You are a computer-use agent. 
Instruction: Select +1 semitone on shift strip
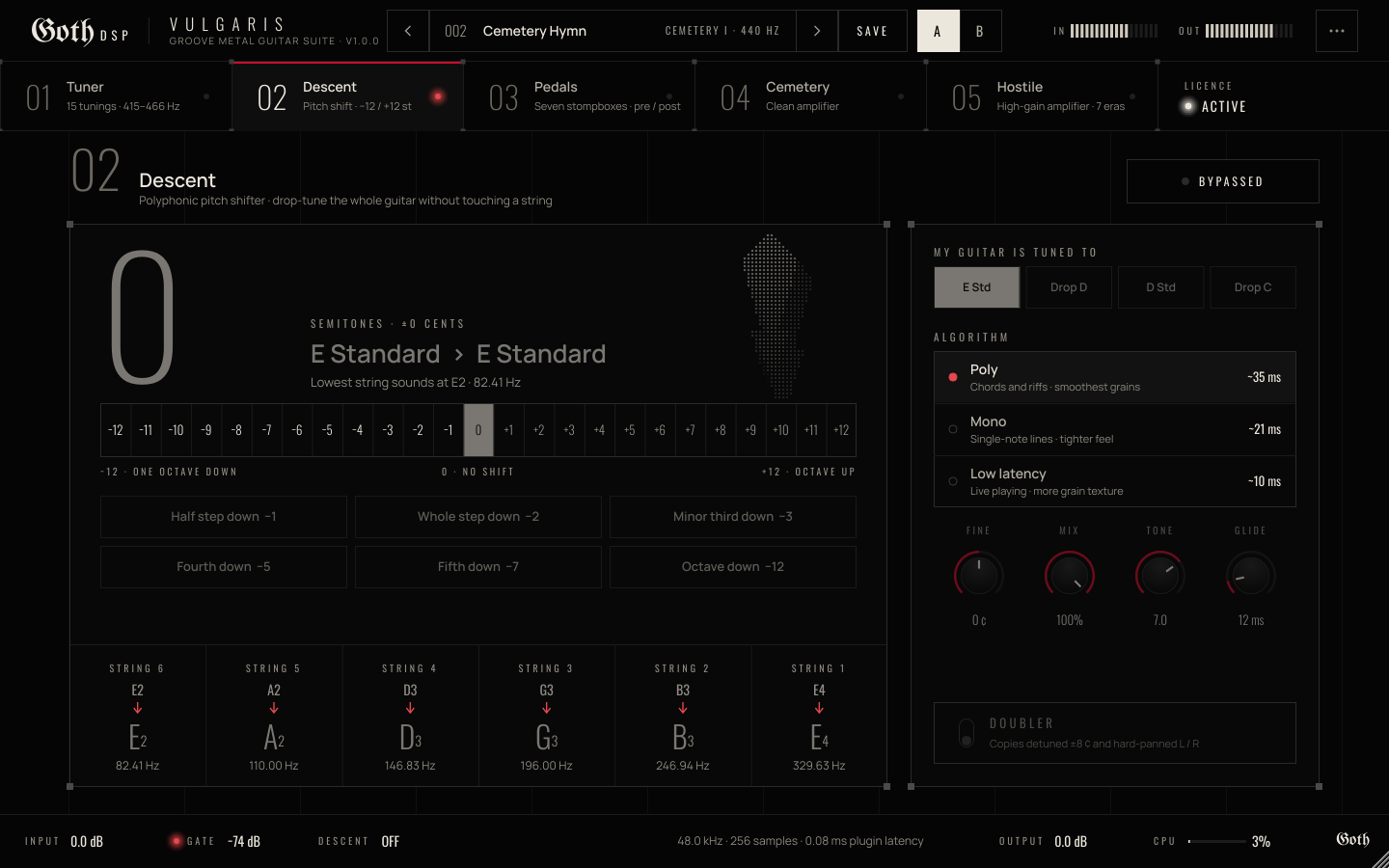tap(508, 430)
